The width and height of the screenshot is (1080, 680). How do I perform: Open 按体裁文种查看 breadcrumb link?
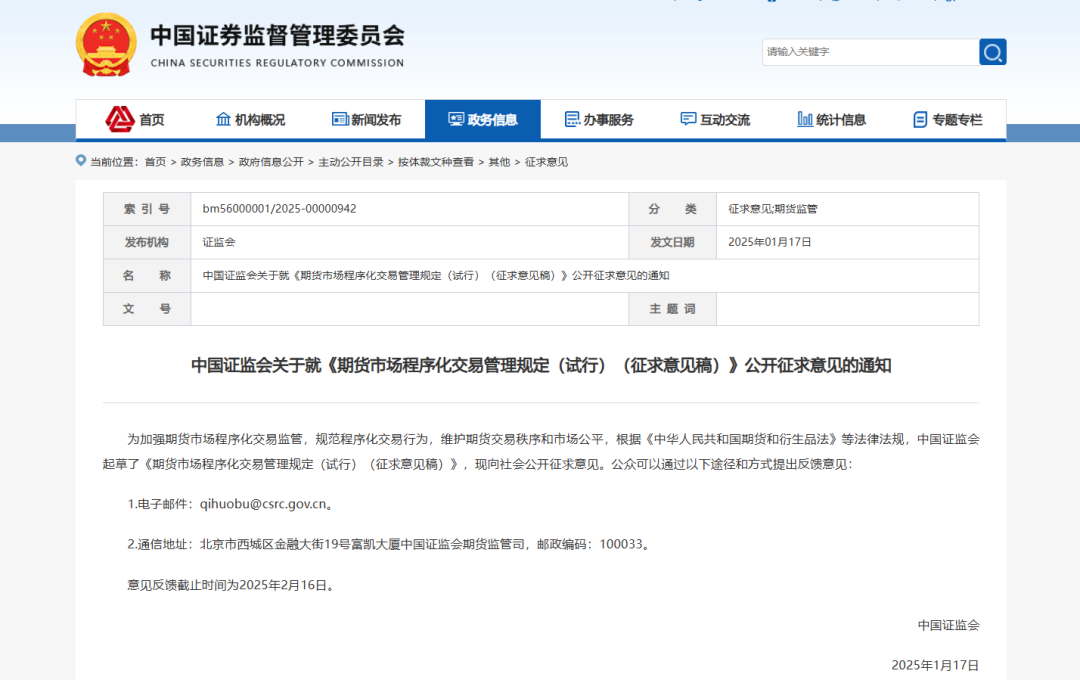coord(436,162)
